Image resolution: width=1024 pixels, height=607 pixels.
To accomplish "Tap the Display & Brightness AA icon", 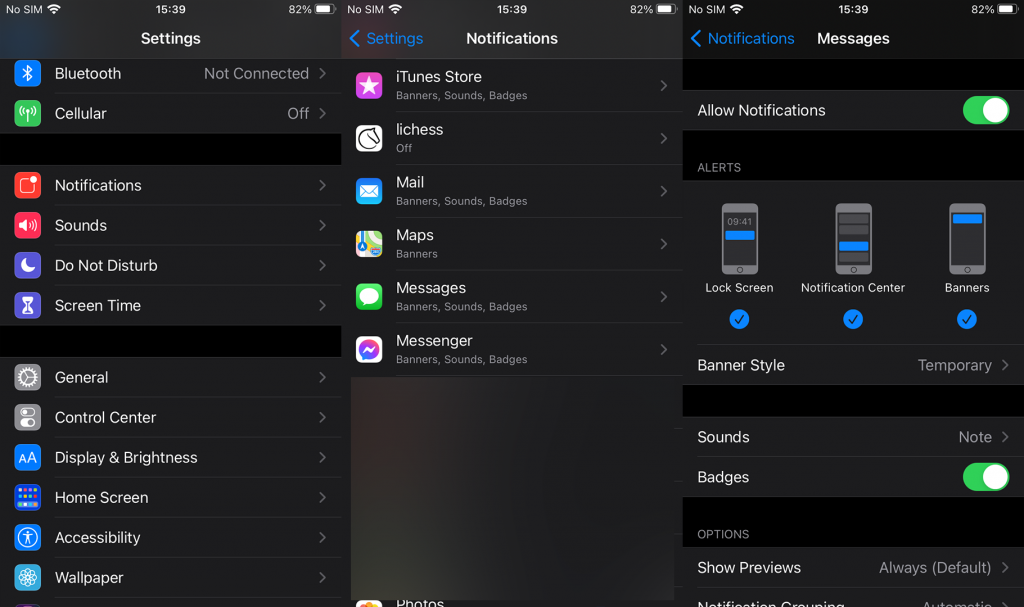I will pos(27,457).
